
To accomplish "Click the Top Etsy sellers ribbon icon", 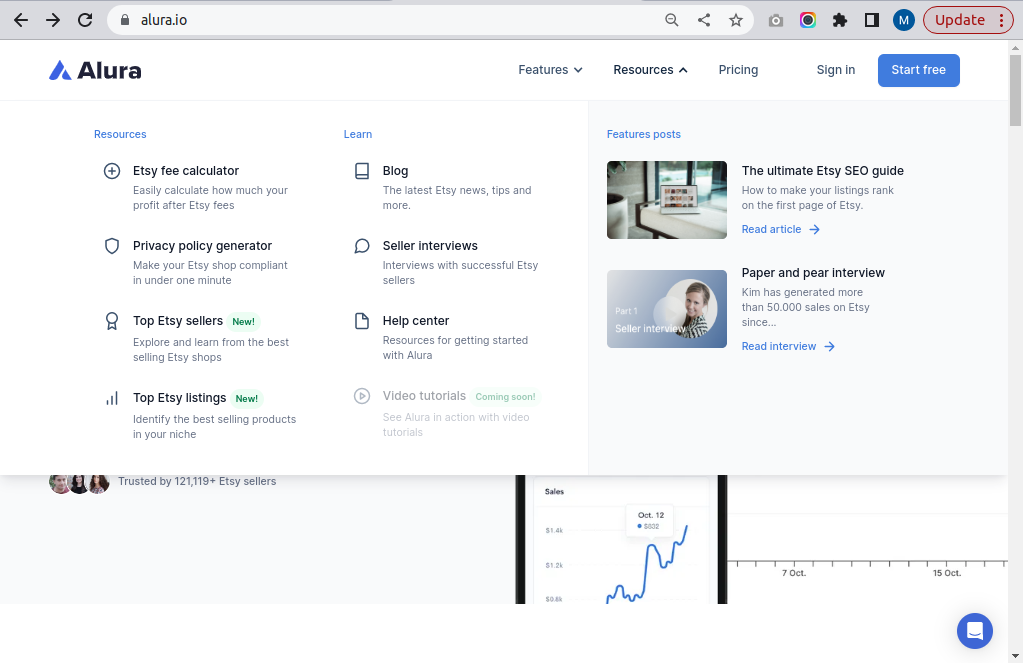I will pos(112,321).
